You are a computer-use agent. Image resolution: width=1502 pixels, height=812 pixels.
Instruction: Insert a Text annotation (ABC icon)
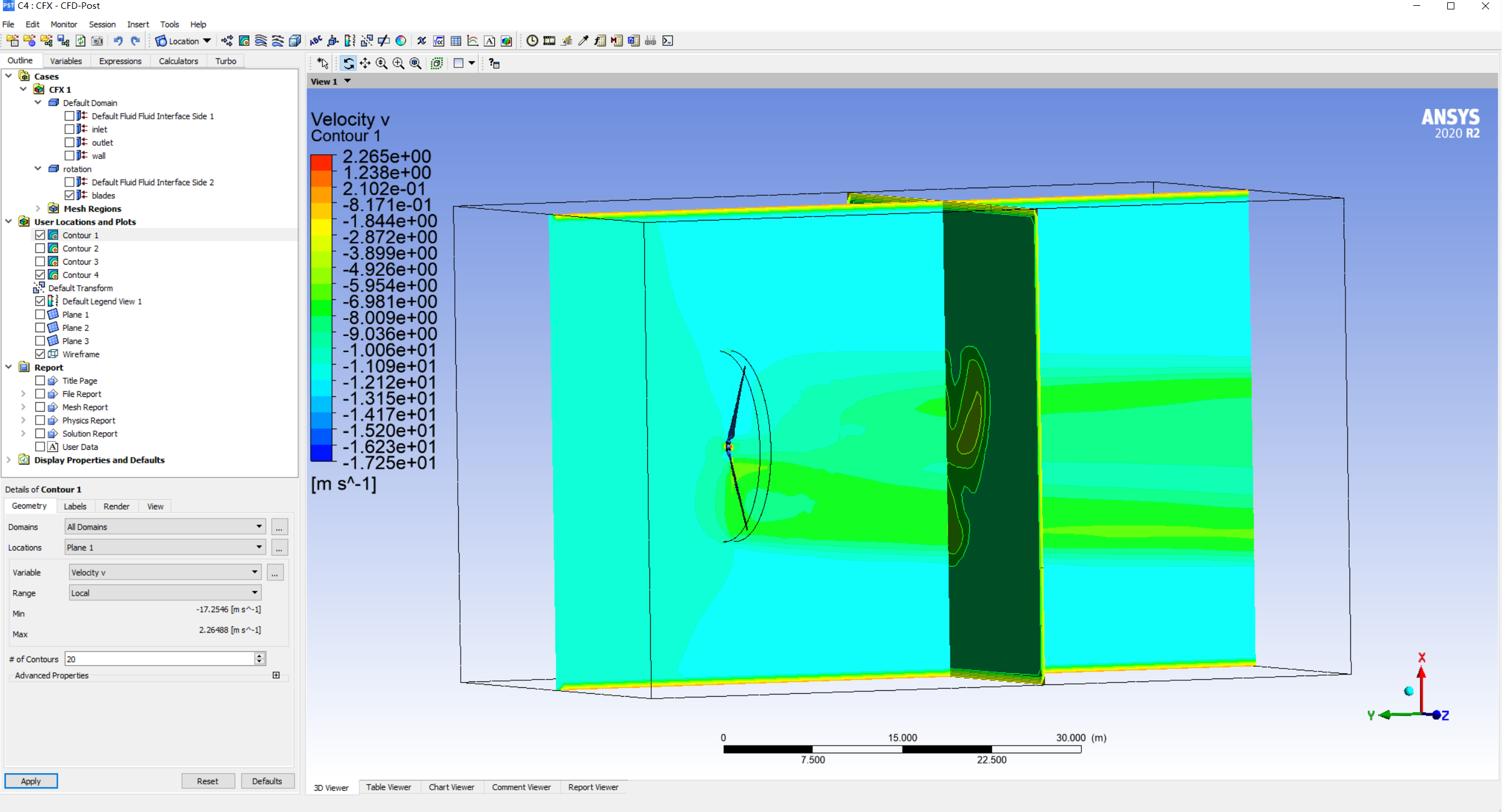316,41
